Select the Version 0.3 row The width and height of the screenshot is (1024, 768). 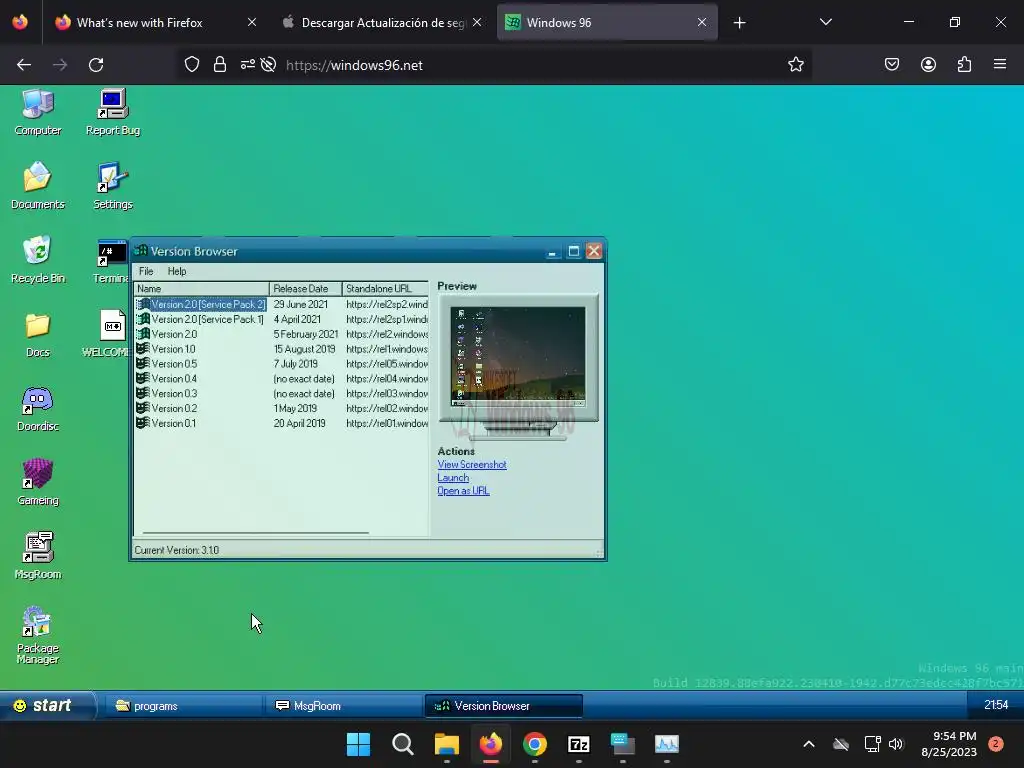pyautogui.click(x=281, y=394)
